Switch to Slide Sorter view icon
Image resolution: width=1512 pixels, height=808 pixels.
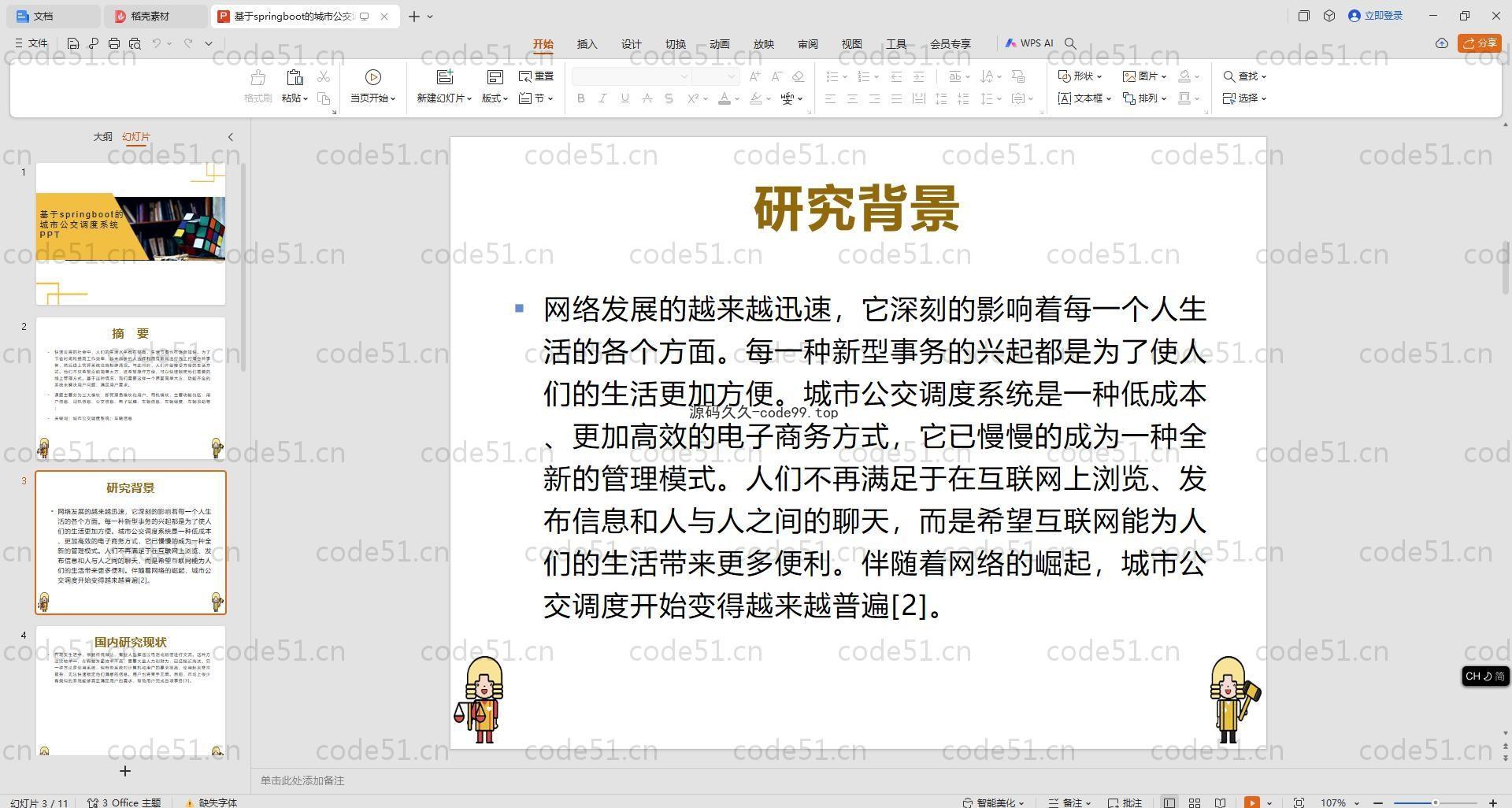(x=1195, y=802)
